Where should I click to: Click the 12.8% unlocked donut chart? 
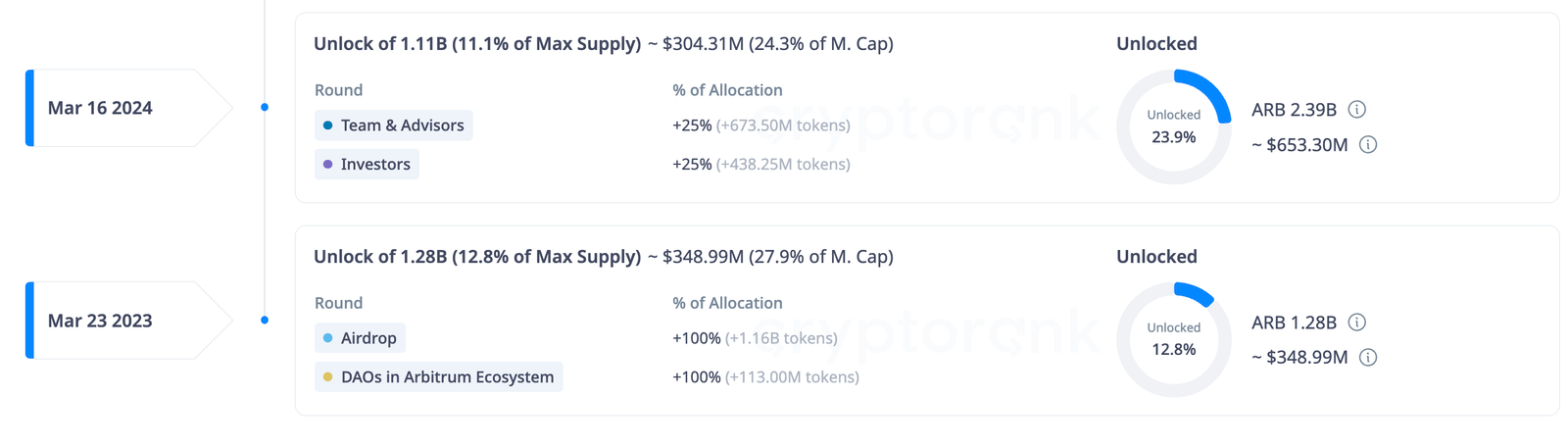1174,339
